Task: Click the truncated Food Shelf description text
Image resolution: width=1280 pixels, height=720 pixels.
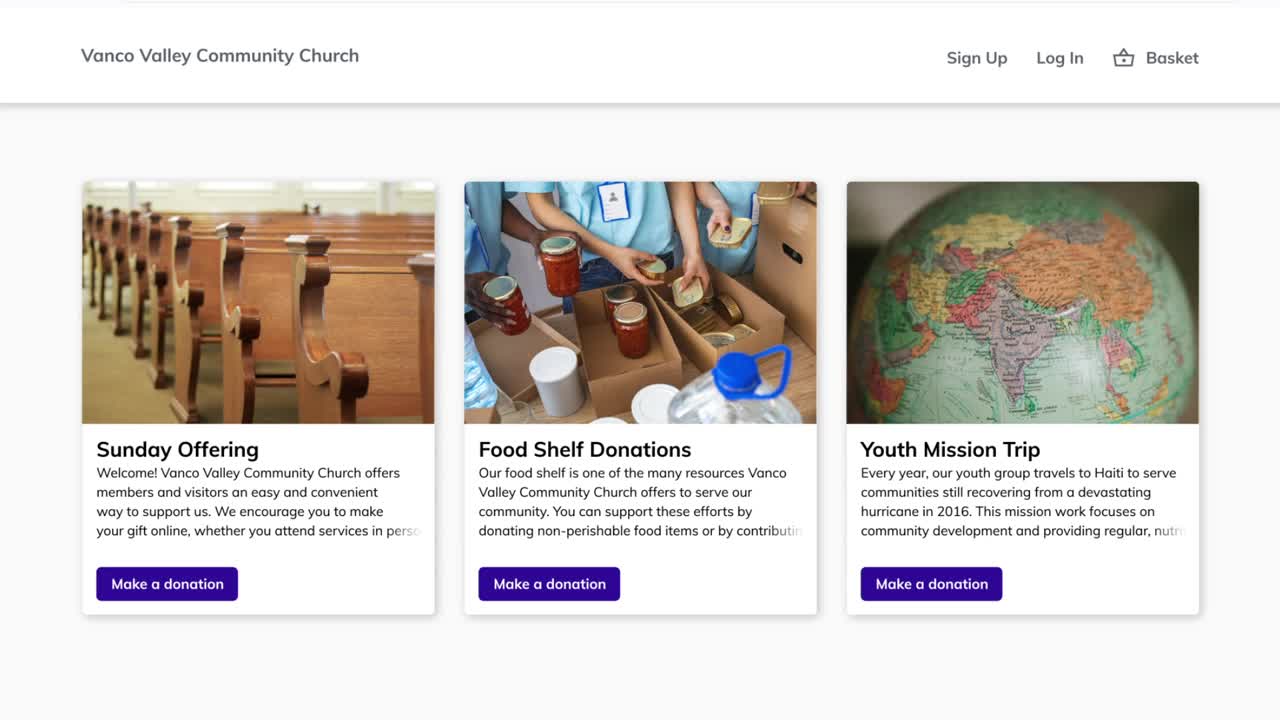Action: click(x=630, y=501)
